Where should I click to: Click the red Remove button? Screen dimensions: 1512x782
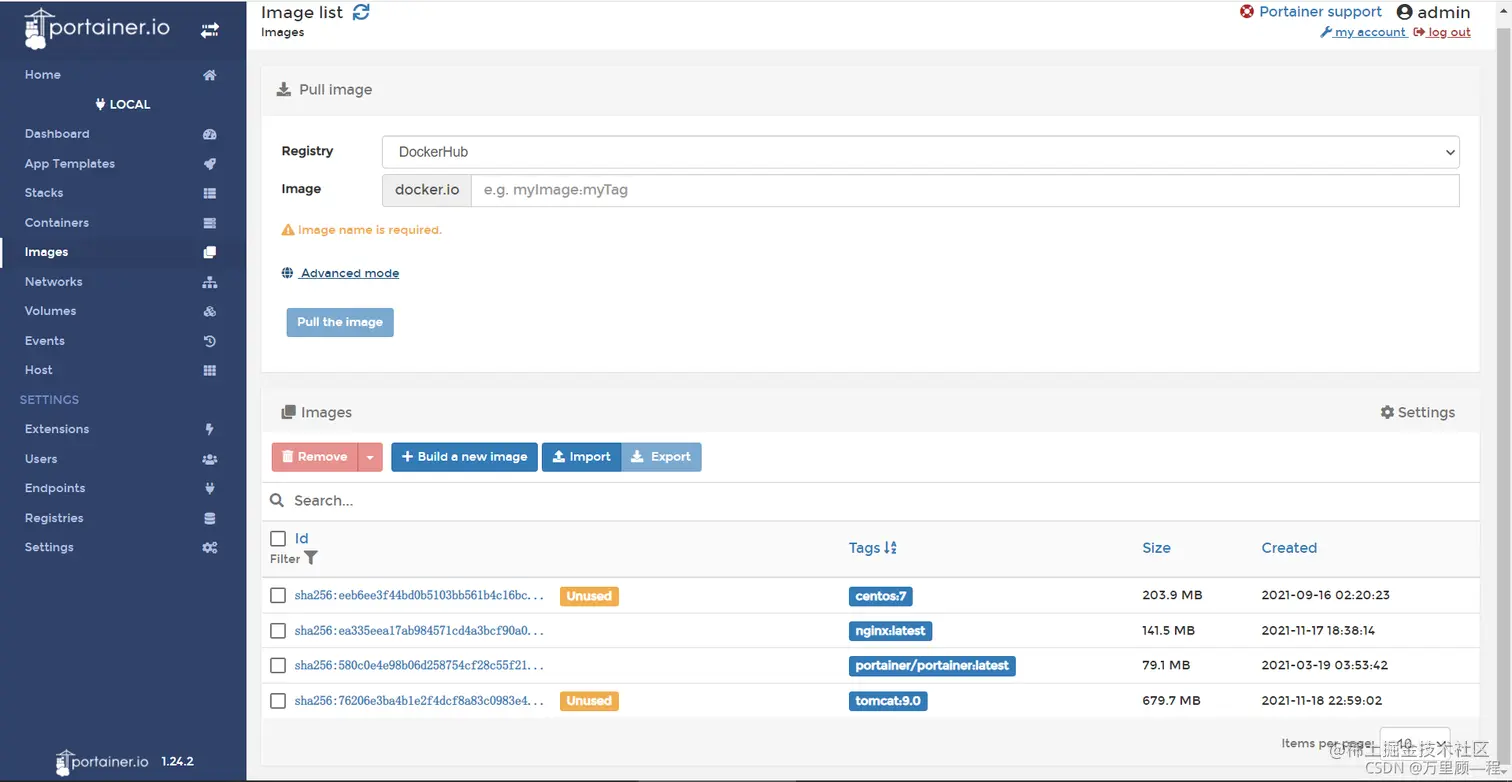click(x=314, y=457)
